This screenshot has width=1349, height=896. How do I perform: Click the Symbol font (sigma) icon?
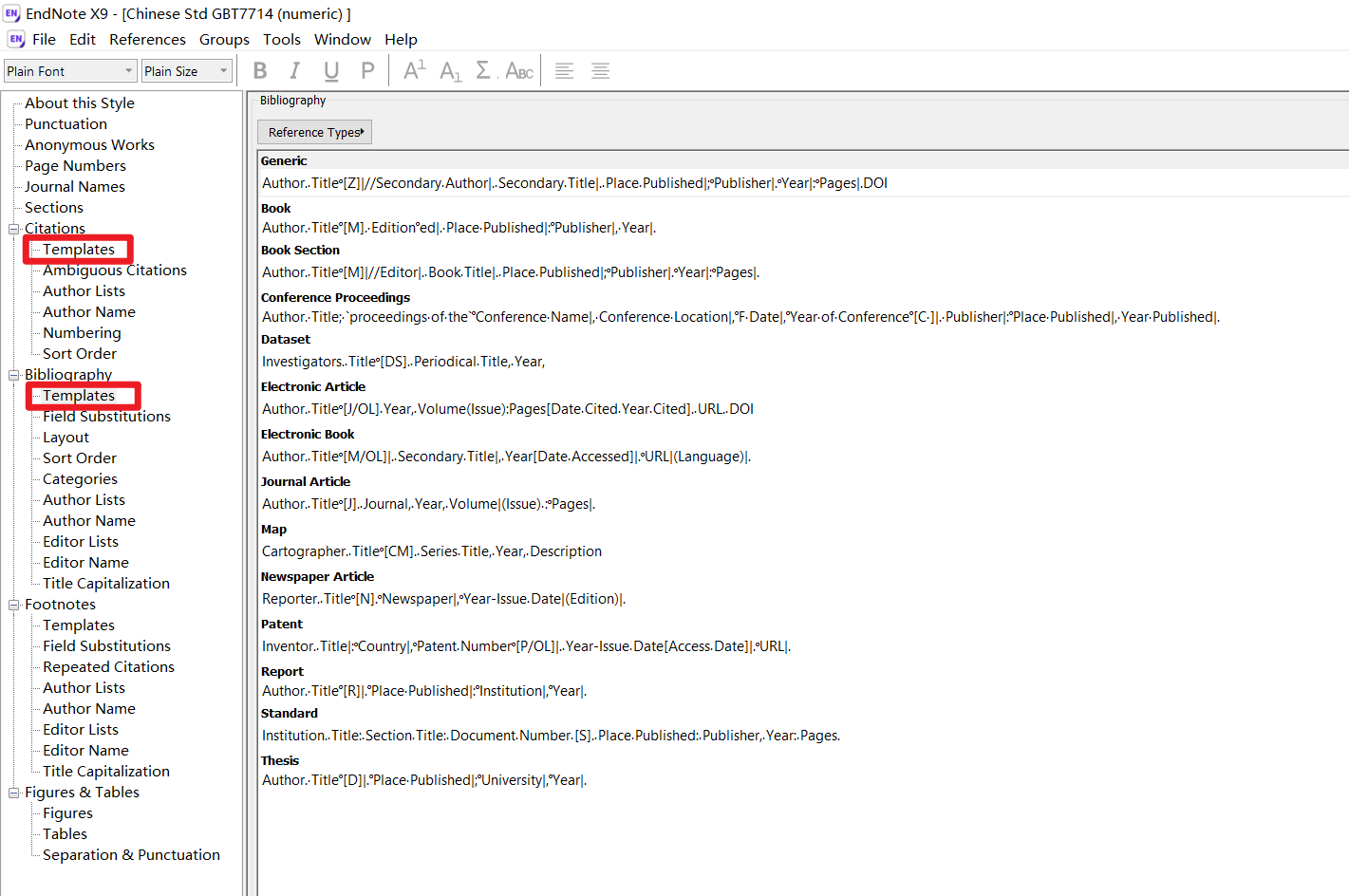point(483,70)
